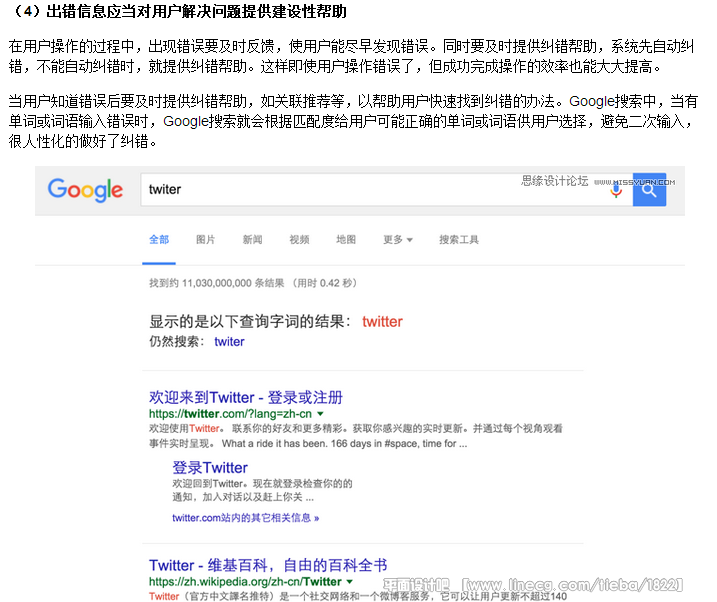Screen dimensions: 717x602
Task: Open 欢迎来到Twitter - 登录或注册 result
Action: click(246, 397)
